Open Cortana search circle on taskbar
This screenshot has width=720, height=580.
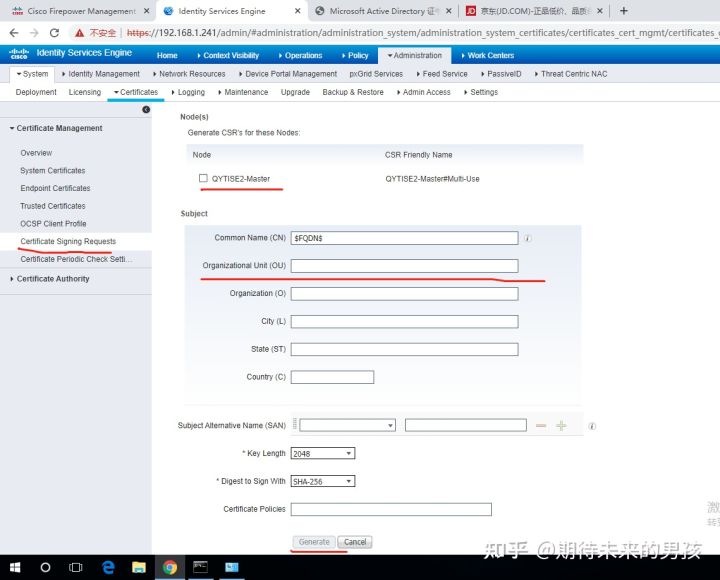click(45, 568)
